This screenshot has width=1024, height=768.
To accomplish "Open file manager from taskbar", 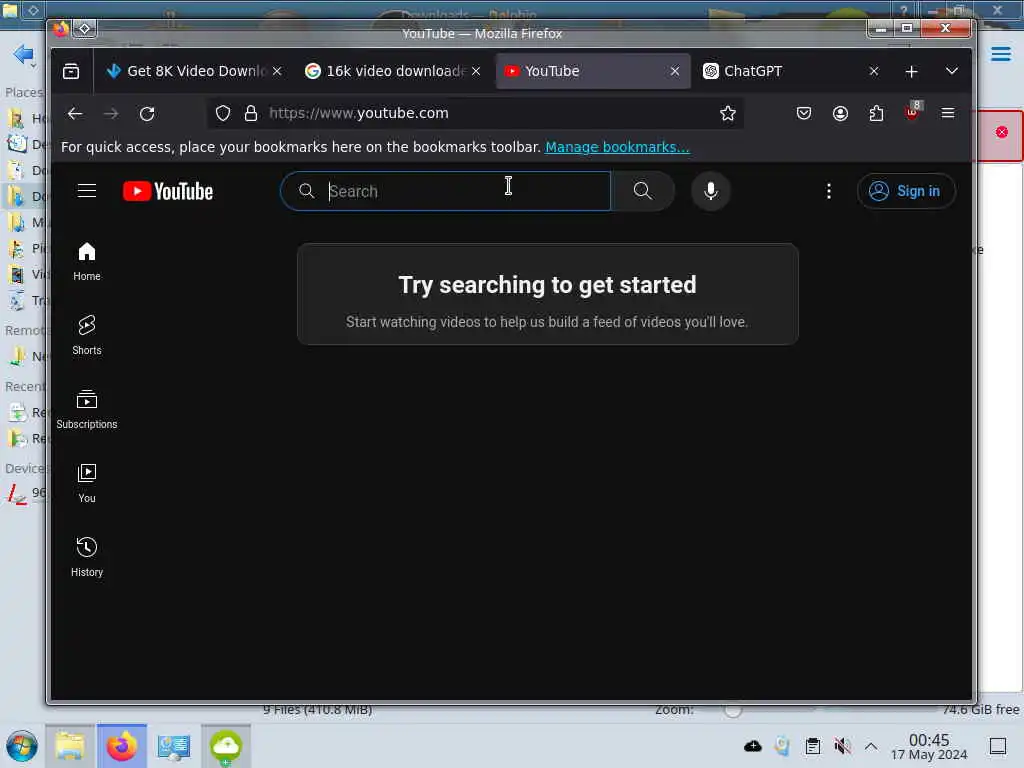I will click(x=70, y=746).
